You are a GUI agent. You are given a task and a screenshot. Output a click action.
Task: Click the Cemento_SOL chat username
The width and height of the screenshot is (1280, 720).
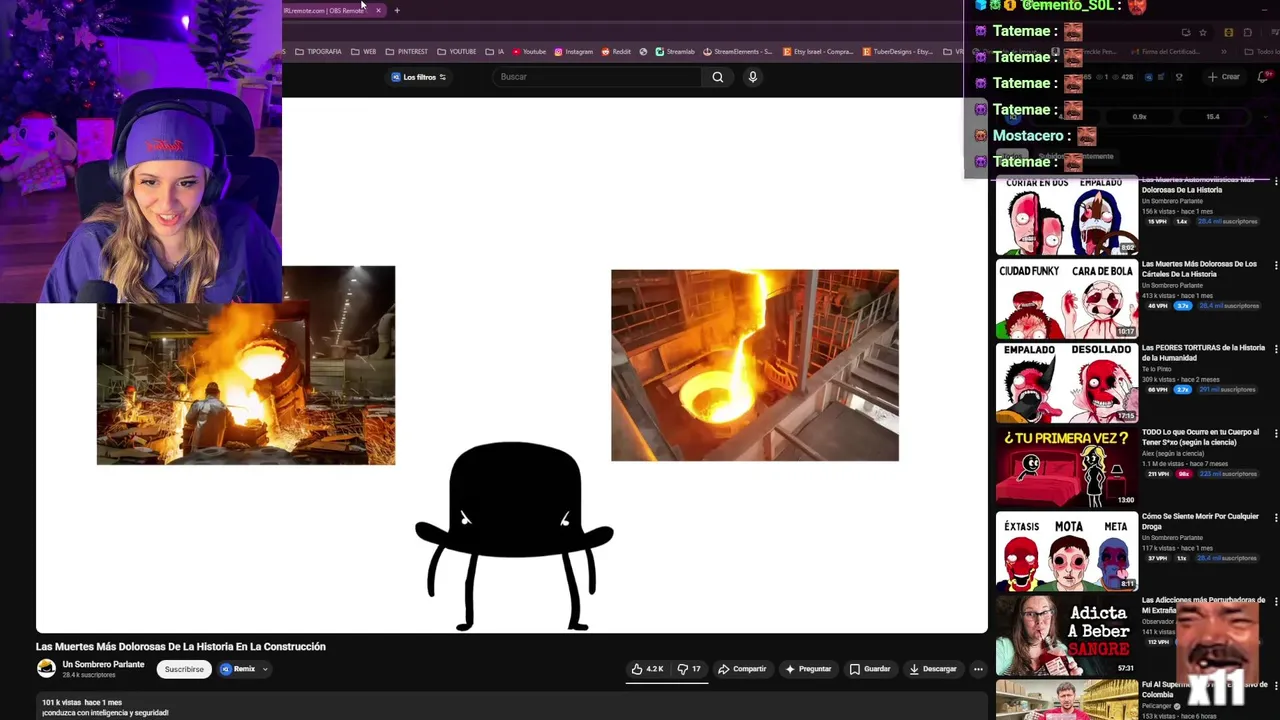point(1067,6)
